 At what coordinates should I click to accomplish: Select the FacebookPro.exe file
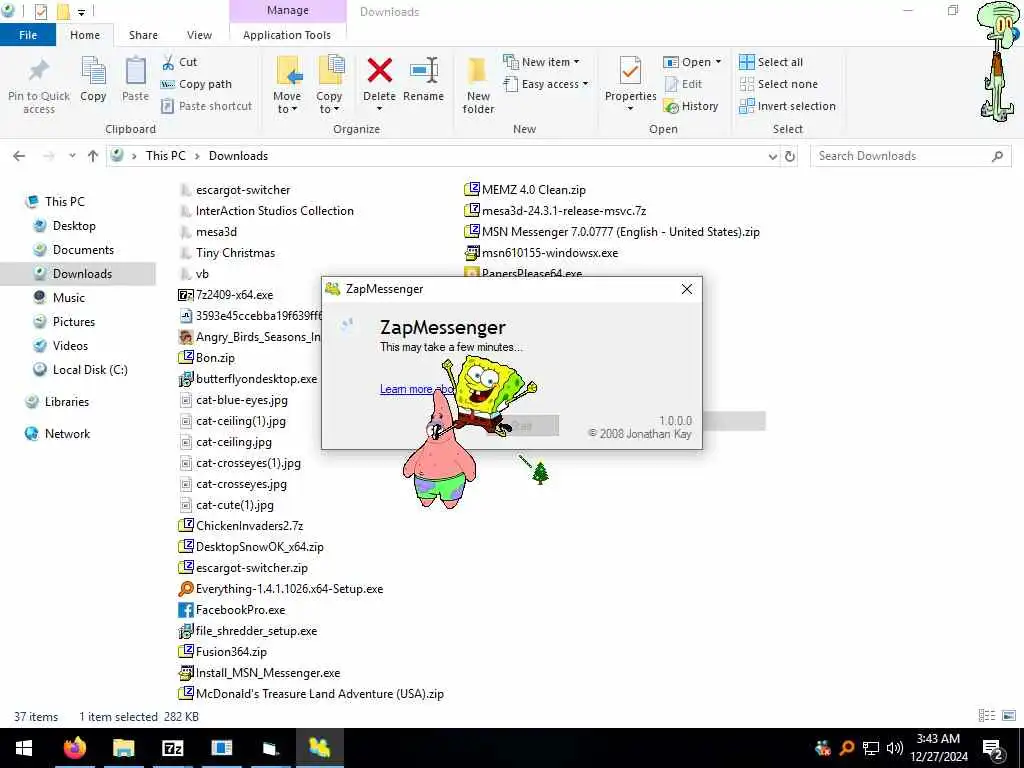coord(240,610)
